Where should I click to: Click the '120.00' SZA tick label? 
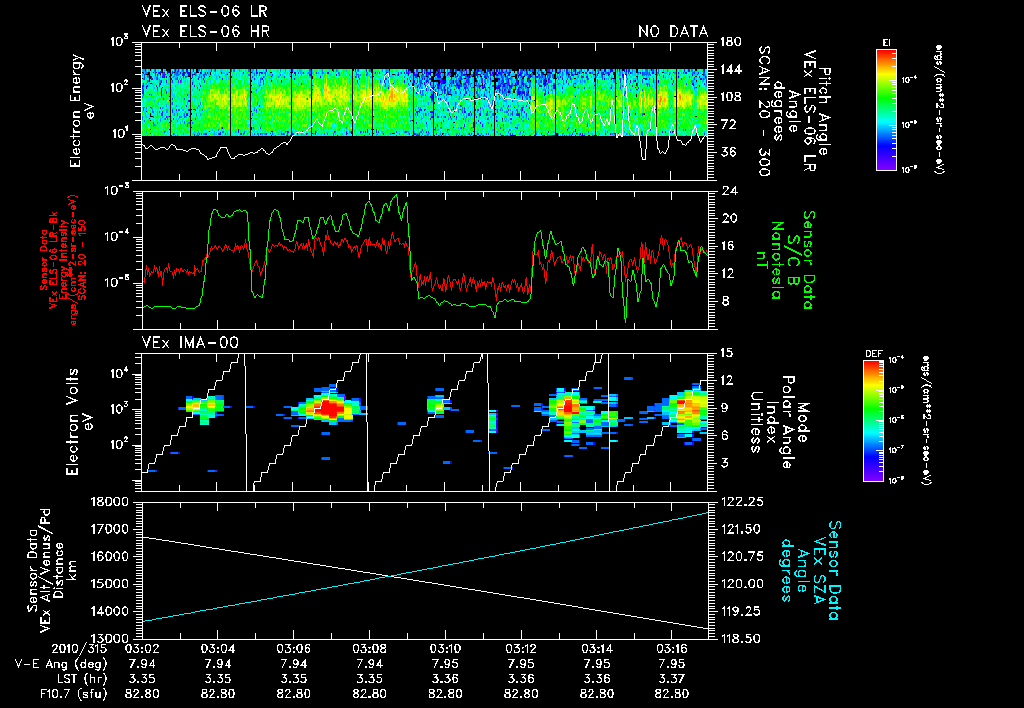741,583
